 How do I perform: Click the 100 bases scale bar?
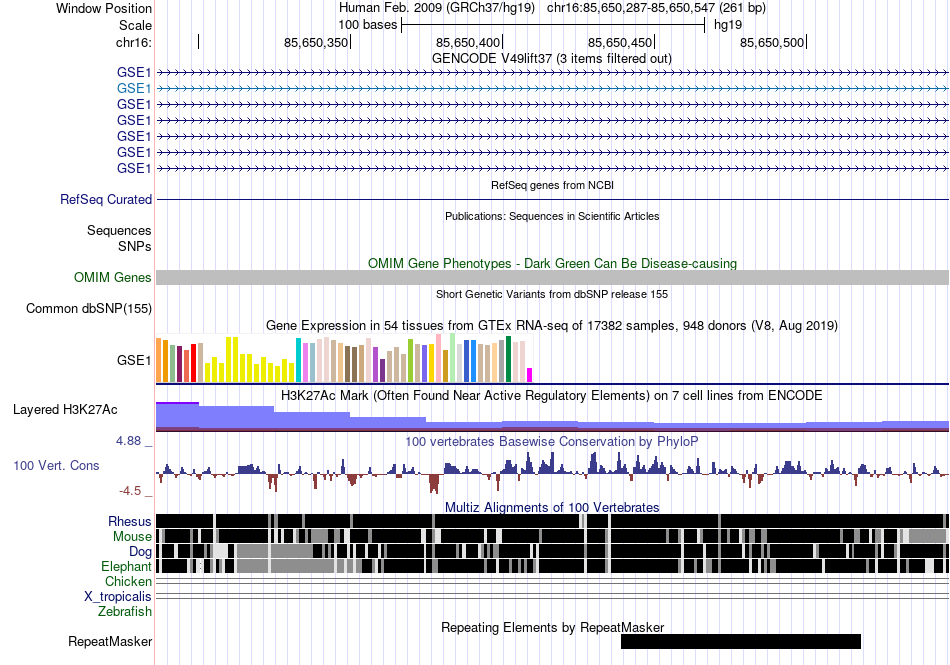pos(553,25)
